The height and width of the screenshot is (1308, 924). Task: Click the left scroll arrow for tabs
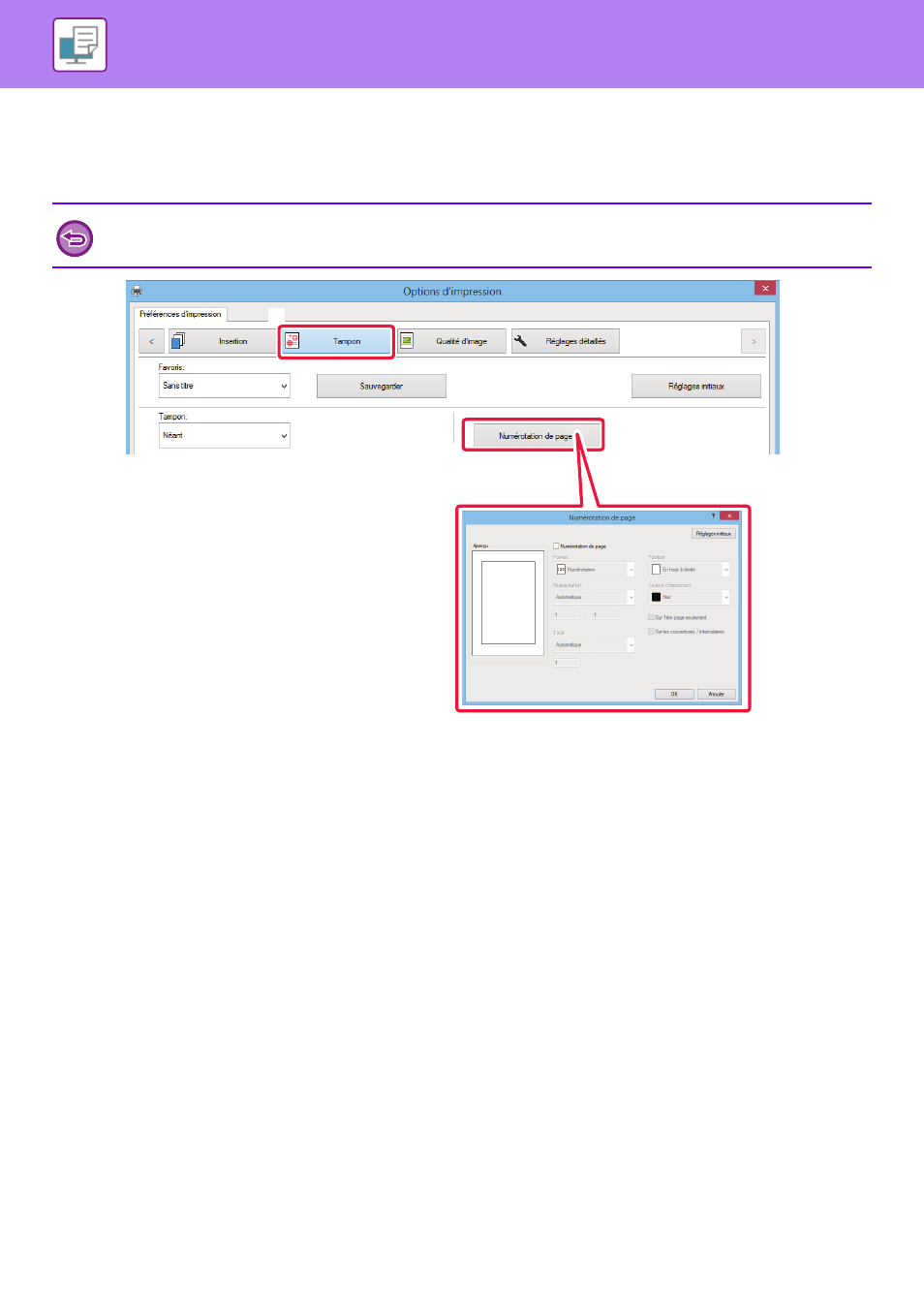click(151, 341)
